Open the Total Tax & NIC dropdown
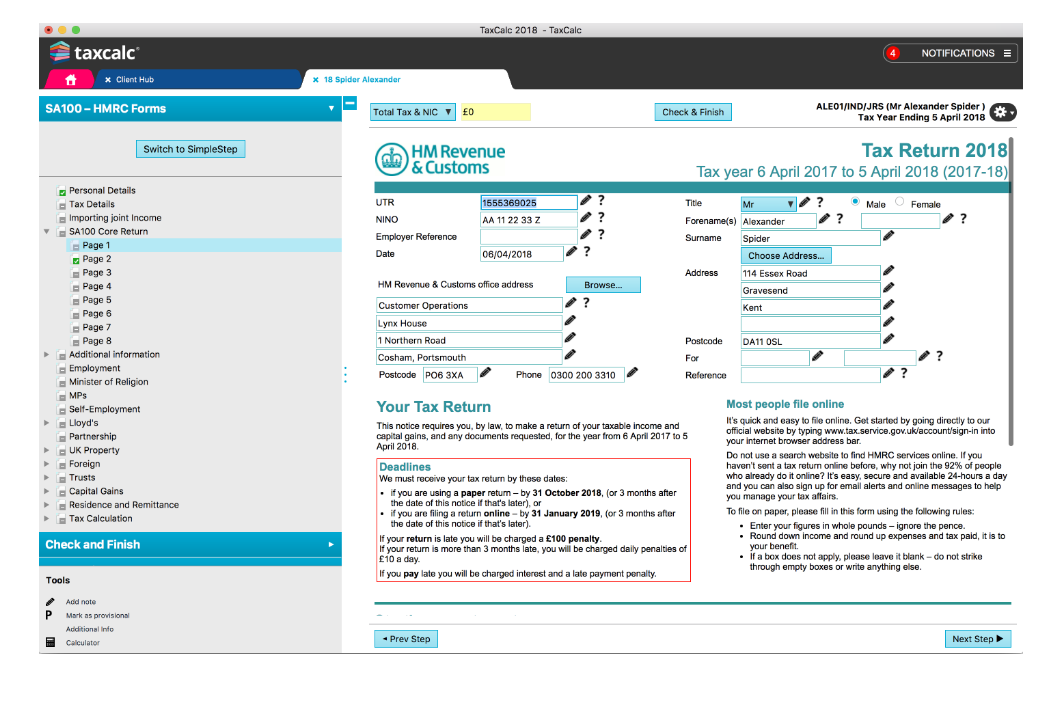This screenshot has height=708, width=1062. (x=413, y=112)
